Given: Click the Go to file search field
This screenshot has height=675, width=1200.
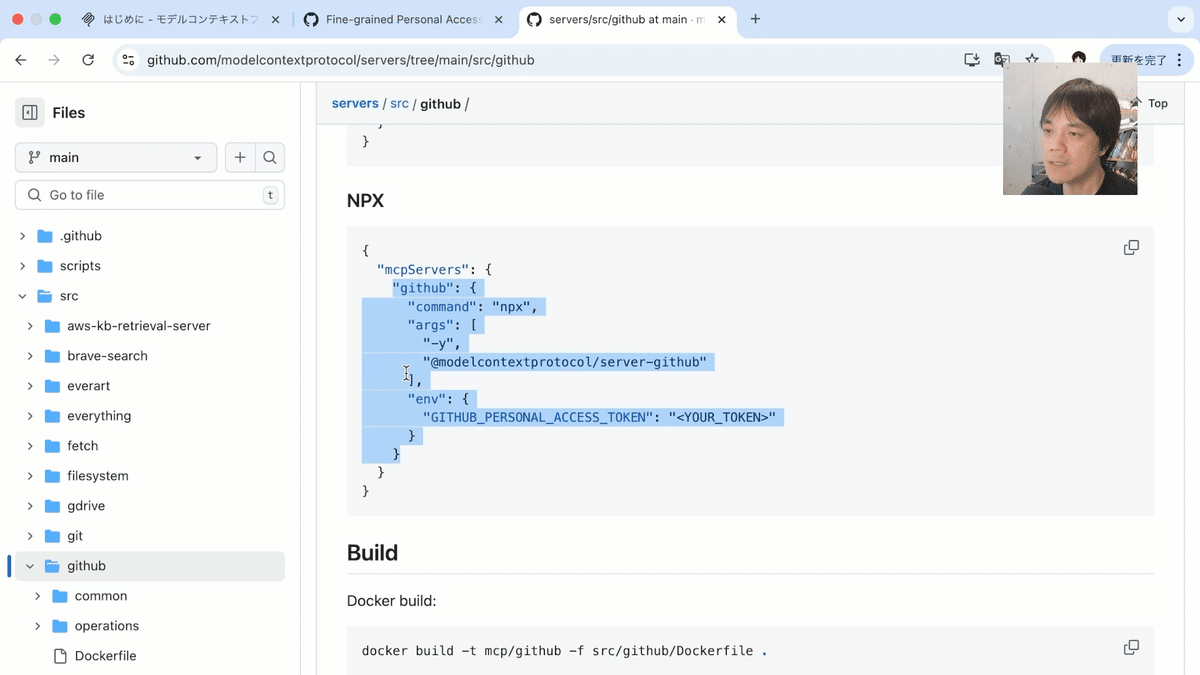Looking at the screenshot, I should (149, 195).
